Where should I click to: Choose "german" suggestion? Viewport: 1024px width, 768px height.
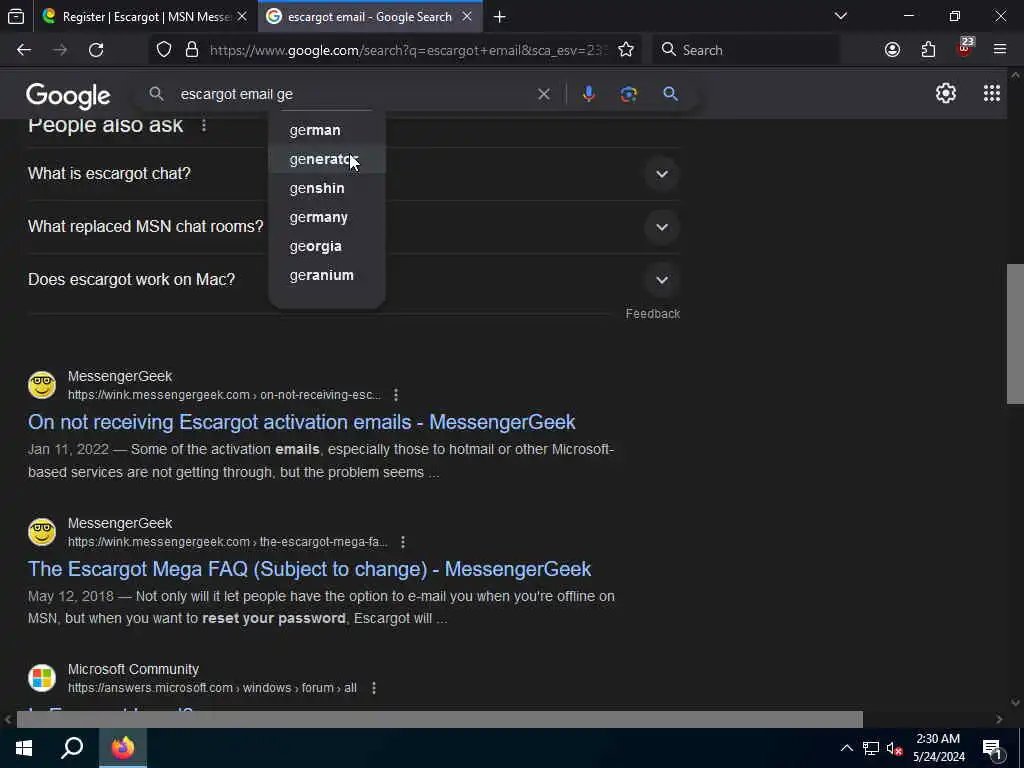click(327, 130)
